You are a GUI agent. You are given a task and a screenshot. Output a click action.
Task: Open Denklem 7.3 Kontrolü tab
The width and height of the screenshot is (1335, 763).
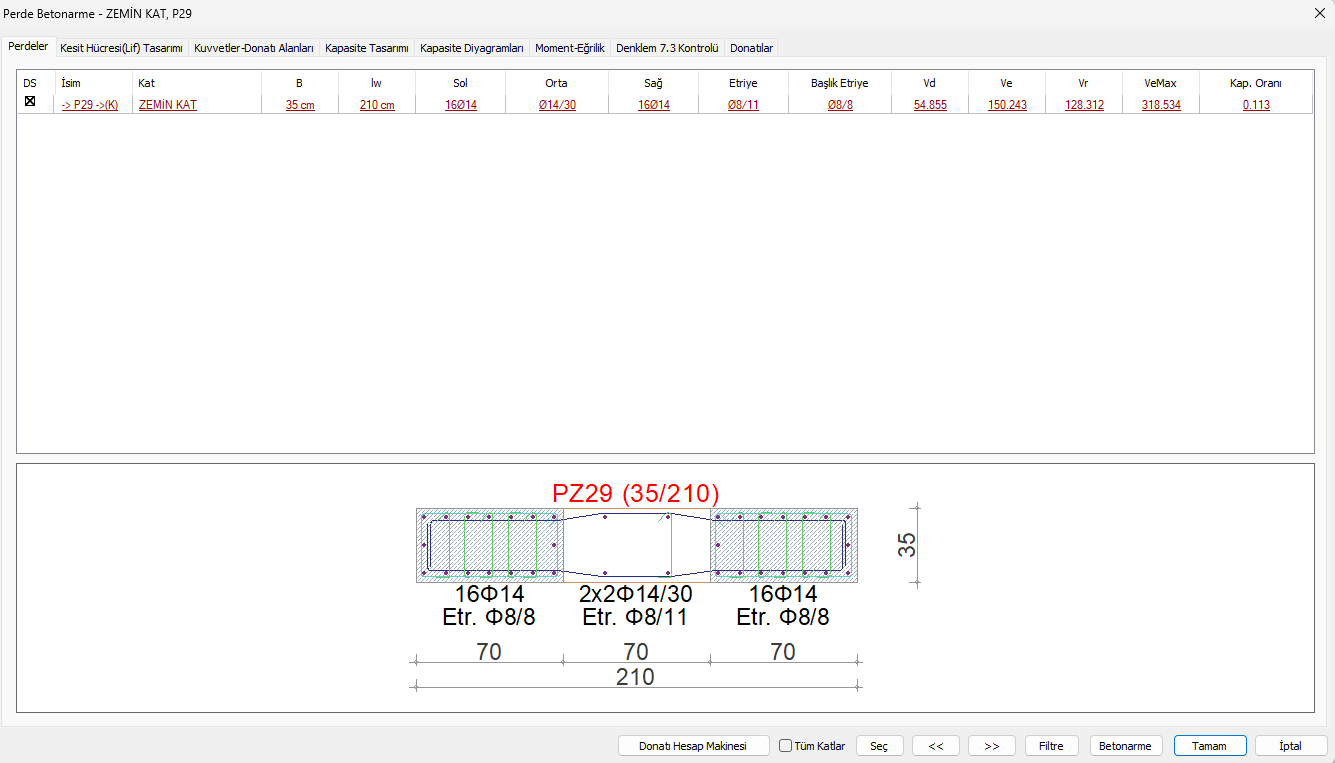click(667, 48)
